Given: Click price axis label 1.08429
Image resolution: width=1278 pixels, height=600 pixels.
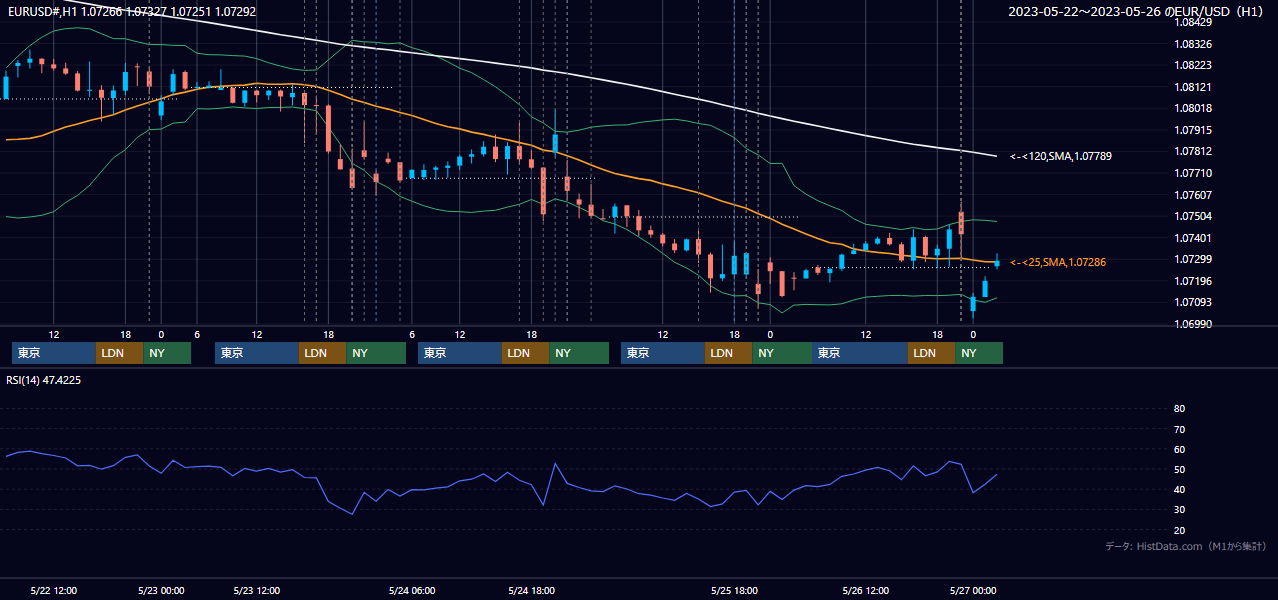Looking at the screenshot, I should click(1192, 22).
